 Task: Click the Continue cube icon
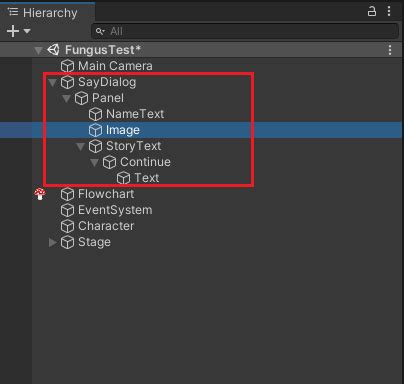(x=109, y=162)
